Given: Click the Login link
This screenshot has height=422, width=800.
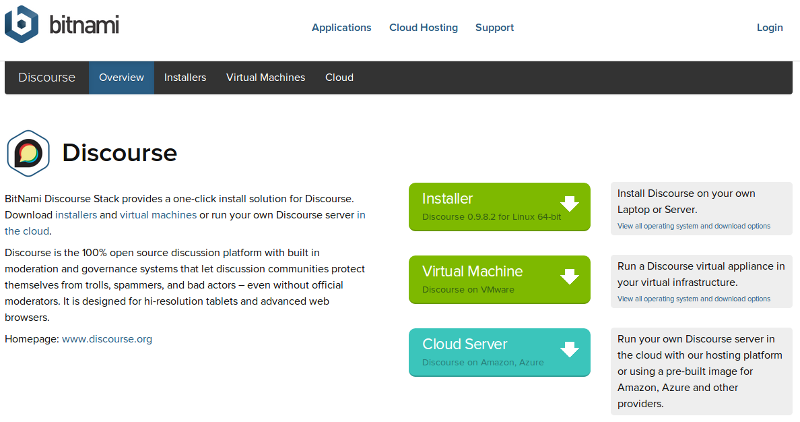Looking at the screenshot, I should (770, 28).
